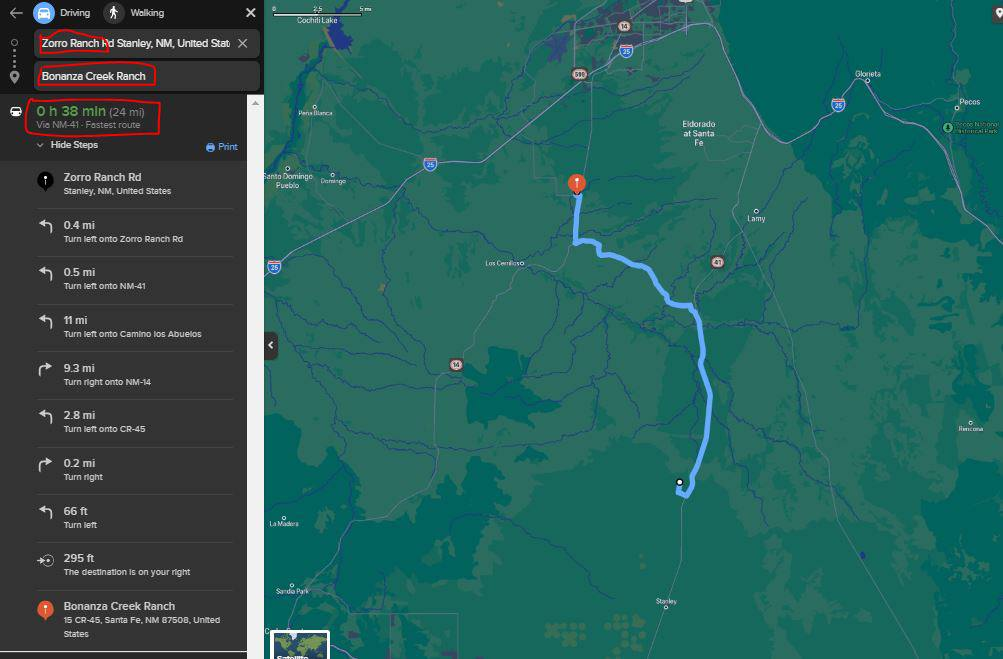Click the Print link
The width and height of the screenshot is (1003, 659).
tap(228, 147)
